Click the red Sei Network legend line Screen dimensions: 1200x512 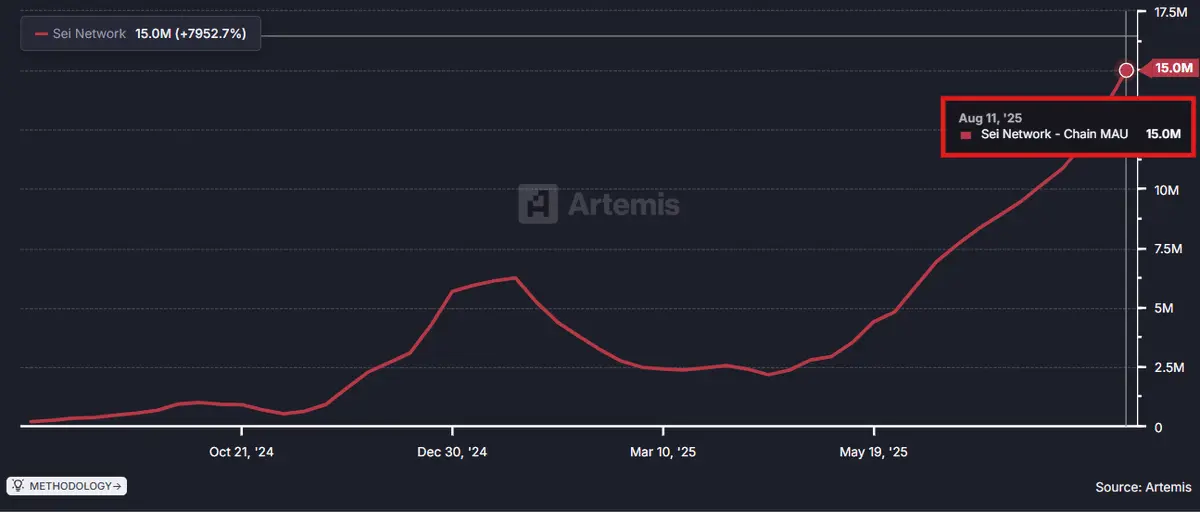(41, 34)
